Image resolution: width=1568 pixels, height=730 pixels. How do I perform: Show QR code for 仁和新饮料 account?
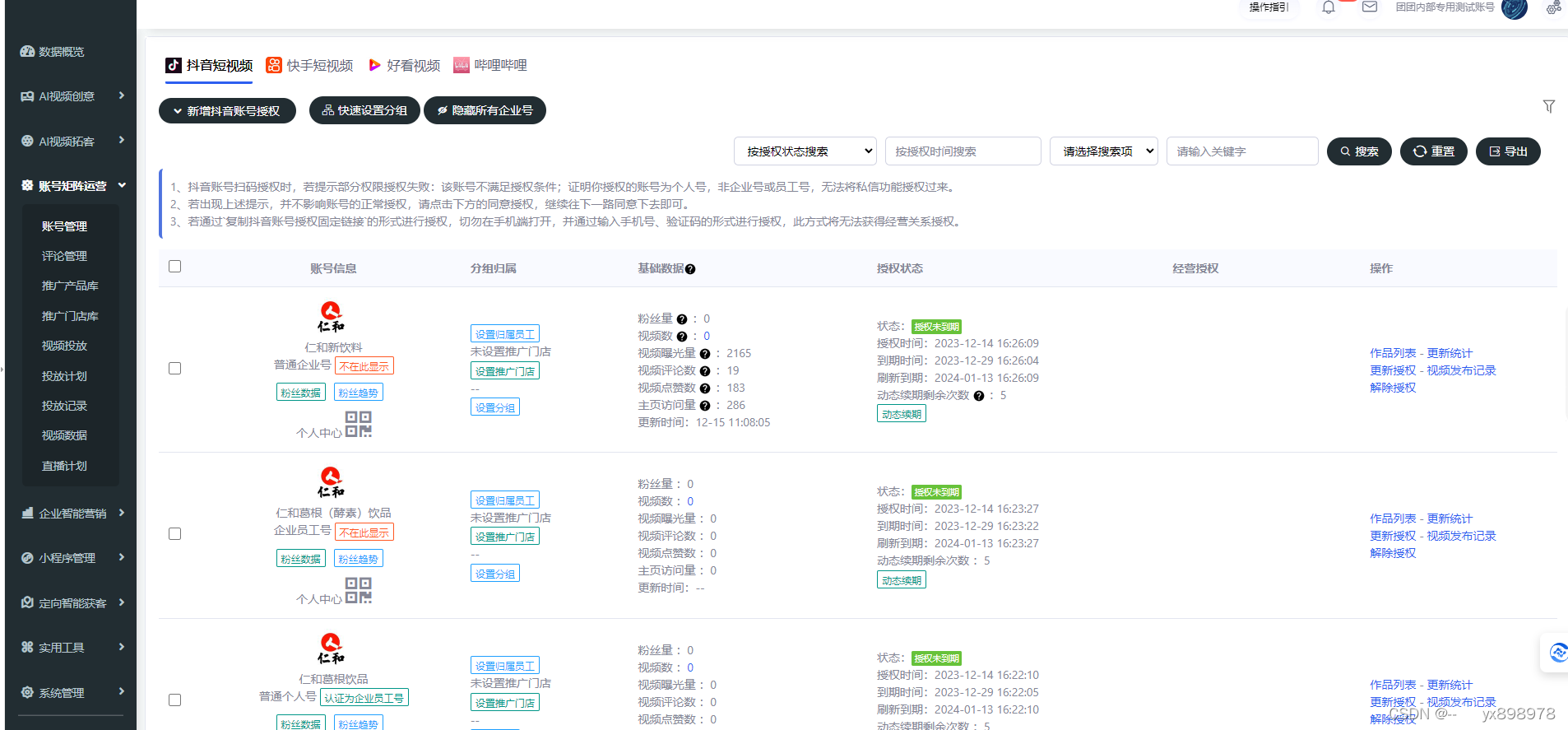tap(359, 424)
